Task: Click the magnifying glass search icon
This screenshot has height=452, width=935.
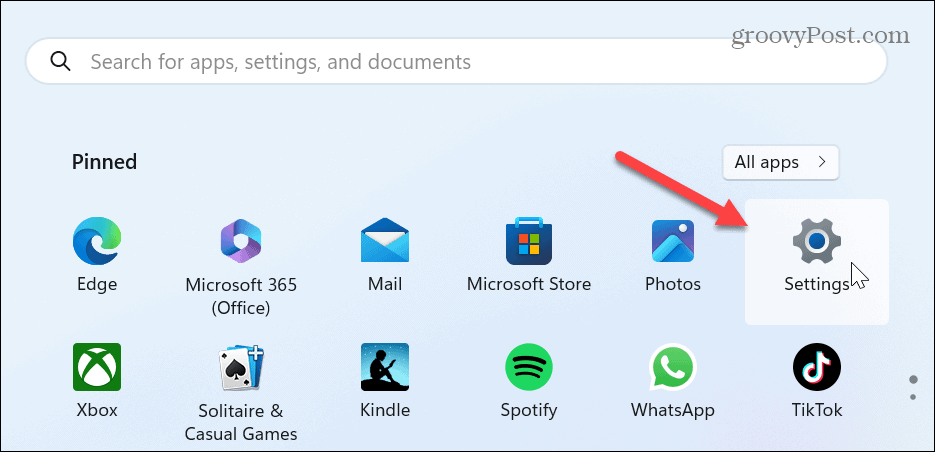Action: (61, 61)
